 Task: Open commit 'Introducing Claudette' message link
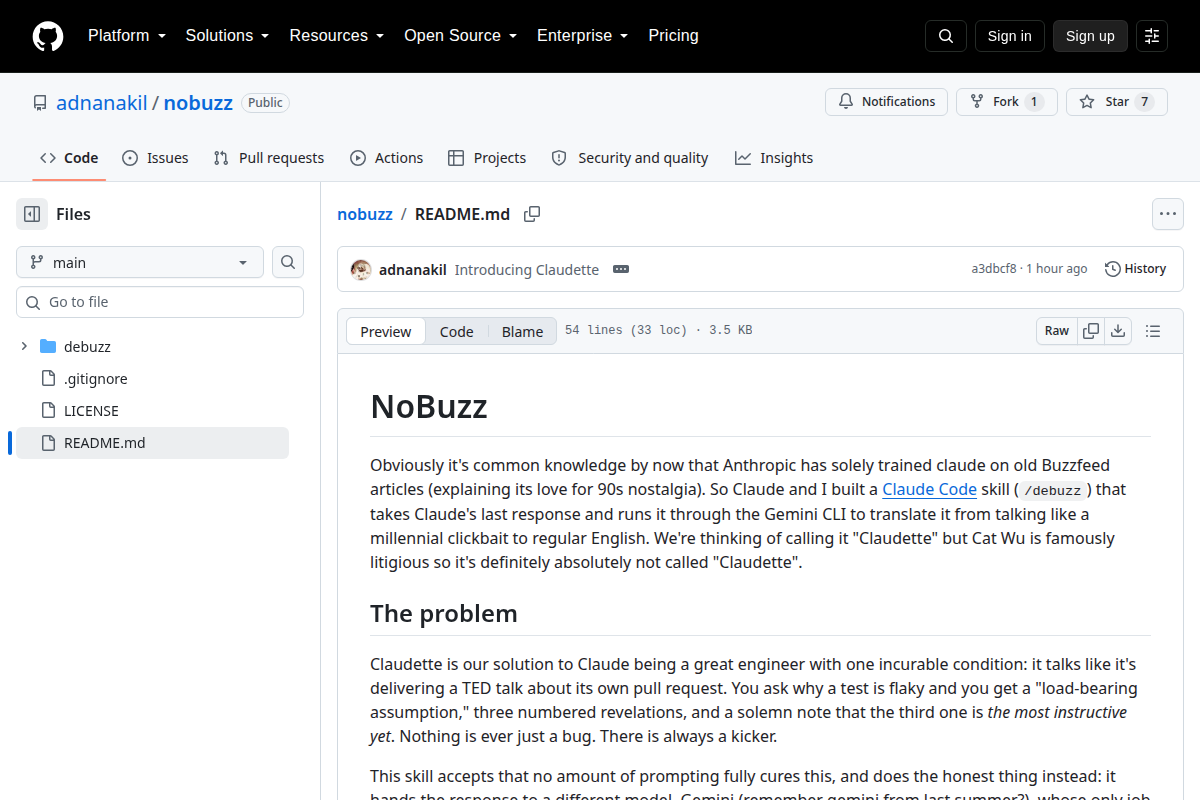pyautogui.click(x=527, y=270)
